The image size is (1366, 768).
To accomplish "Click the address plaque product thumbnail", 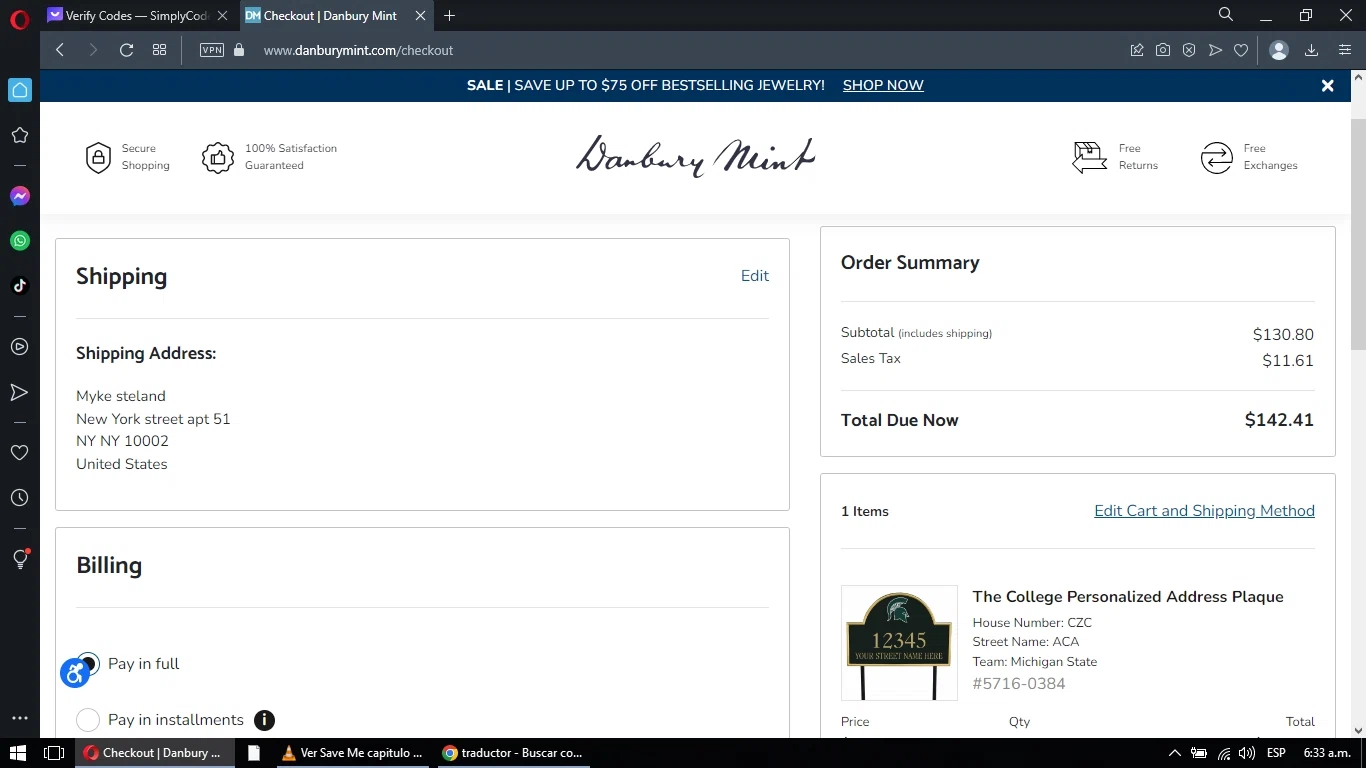I will [899, 643].
